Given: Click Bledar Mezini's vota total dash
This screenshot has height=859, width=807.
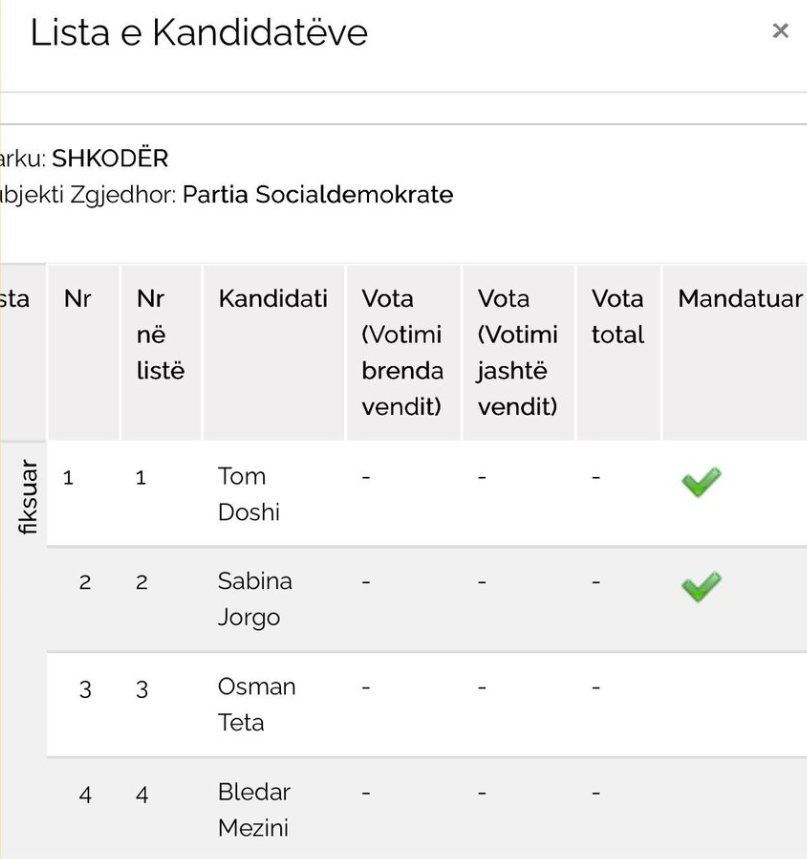Looking at the screenshot, I should point(596,793).
